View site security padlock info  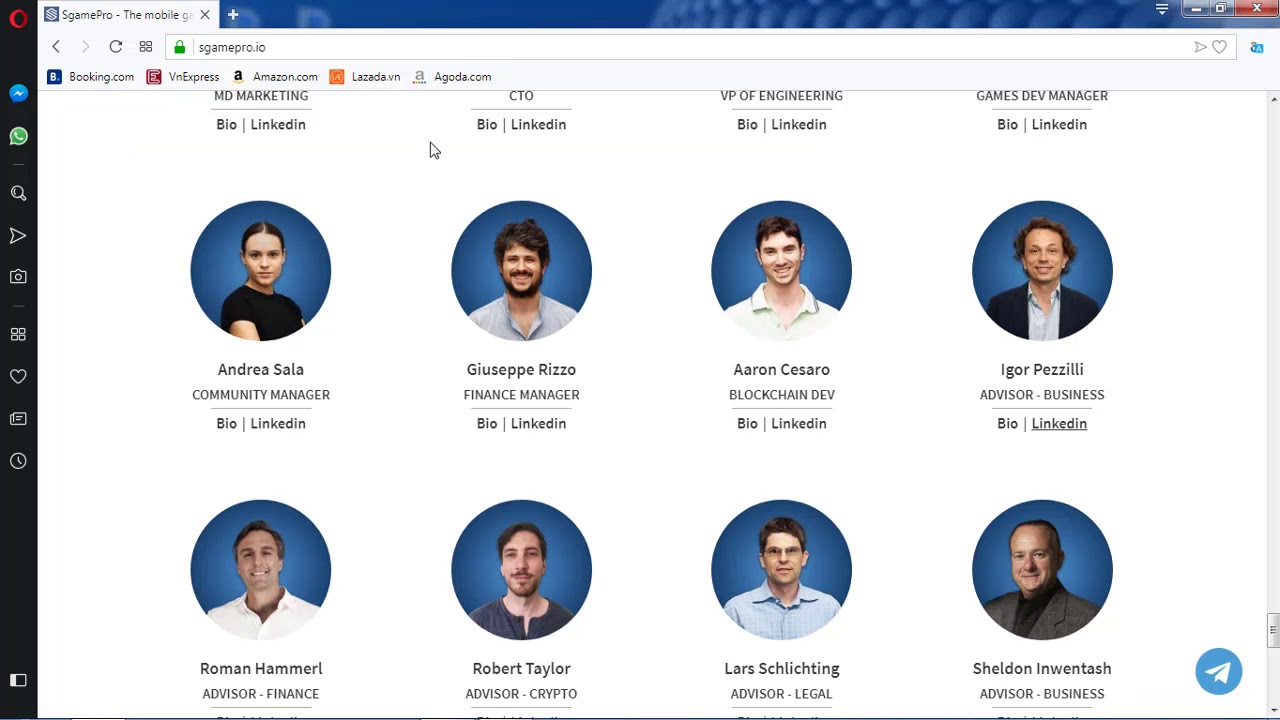(180, 47)
